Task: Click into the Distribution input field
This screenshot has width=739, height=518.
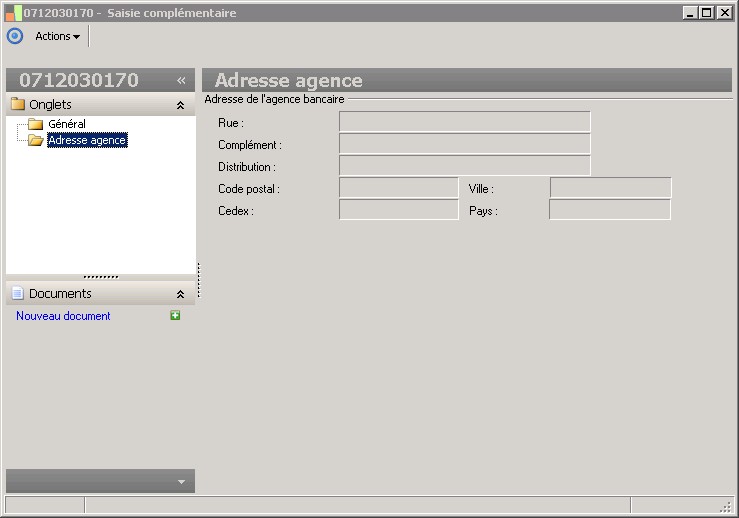Action: (465, 165)
